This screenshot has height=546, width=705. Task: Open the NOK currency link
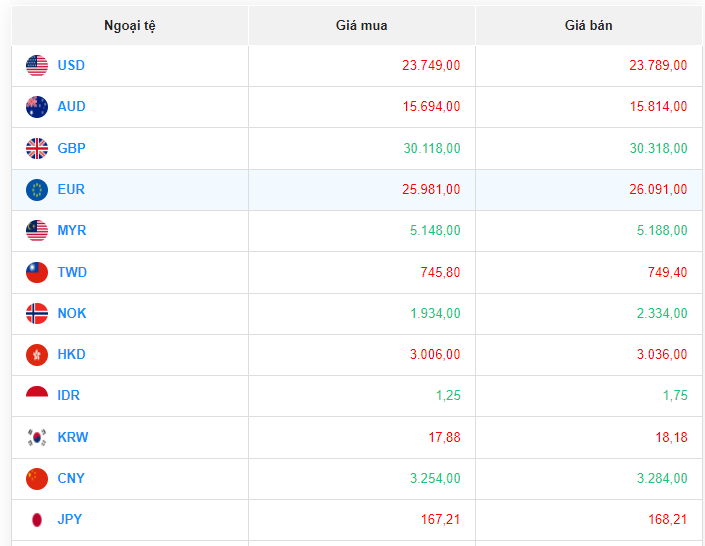[72, 314]
